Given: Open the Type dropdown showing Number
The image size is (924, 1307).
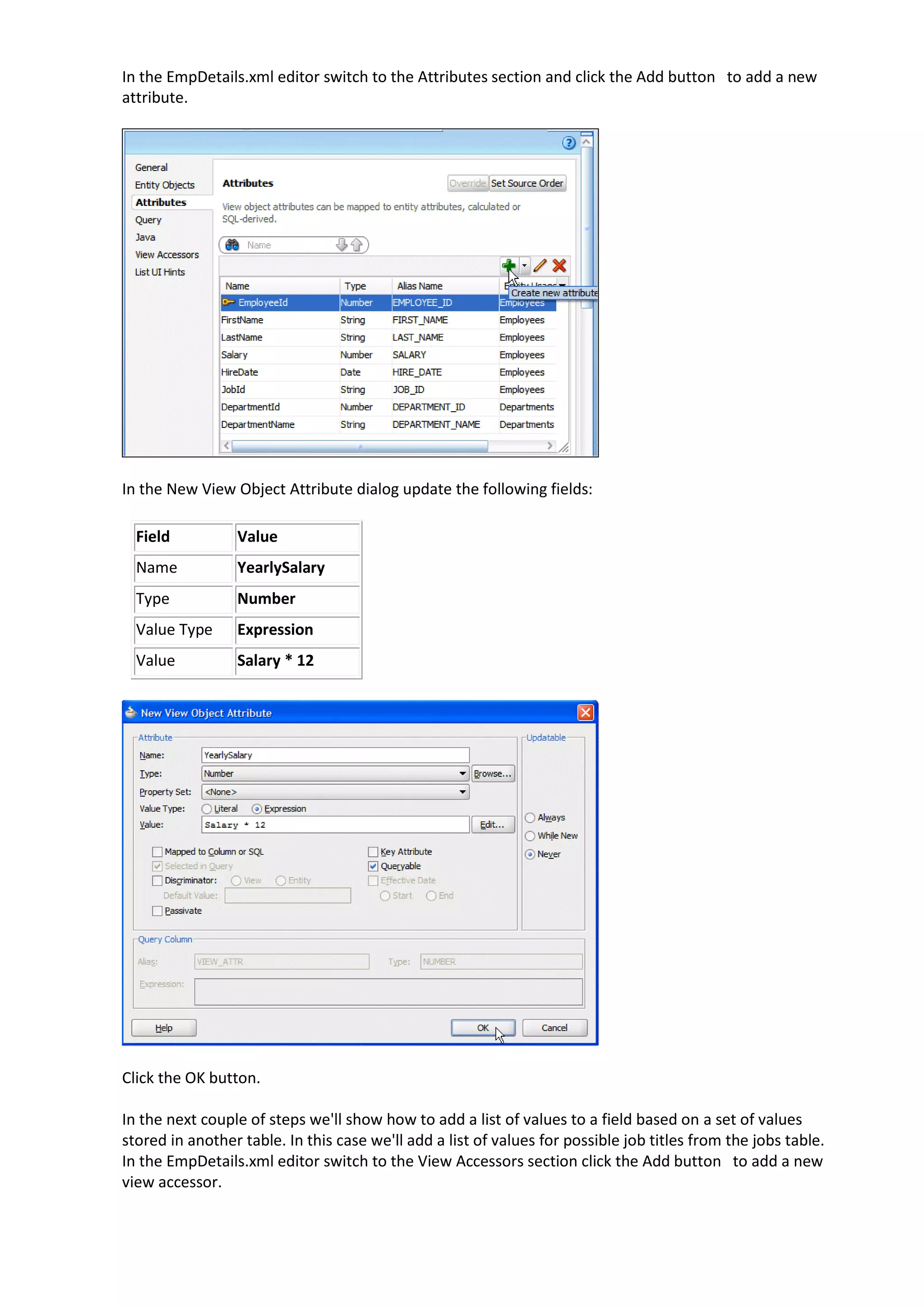Looking at the screenshot, I should coord(335,774).
